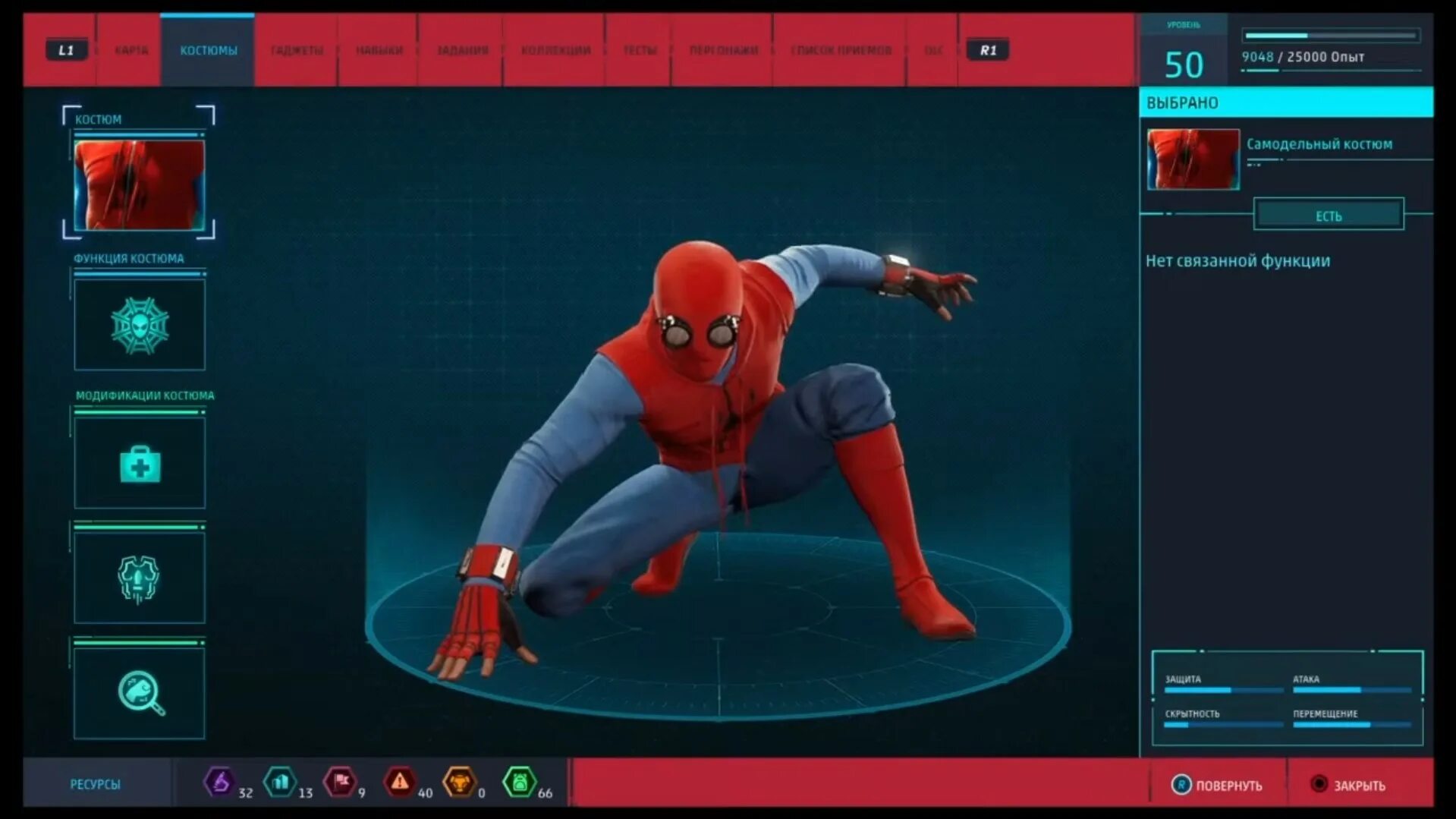Click the Выбрано header

[1286, 102]
